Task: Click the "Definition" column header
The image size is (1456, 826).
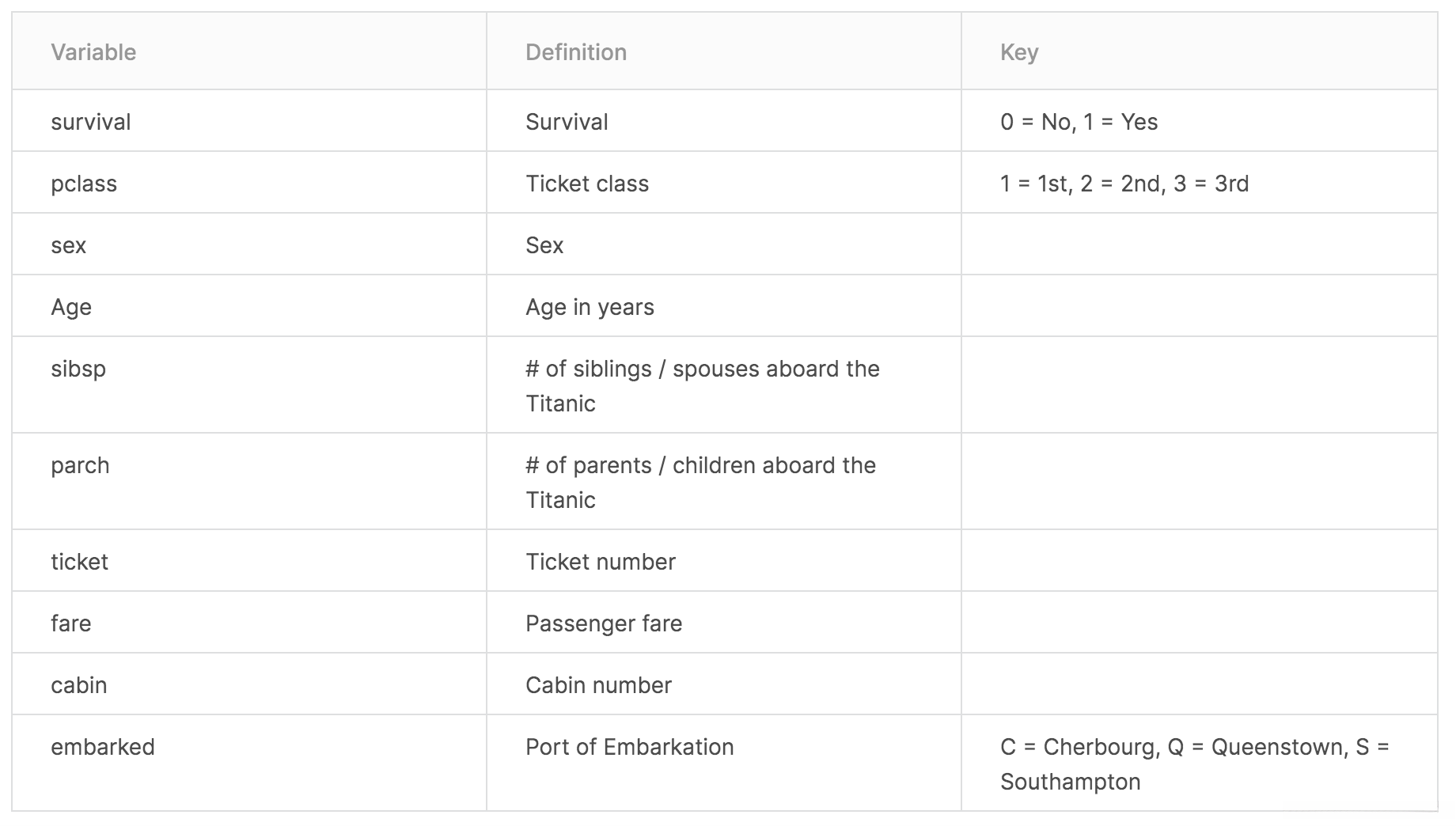Action: tap(576, 52)
